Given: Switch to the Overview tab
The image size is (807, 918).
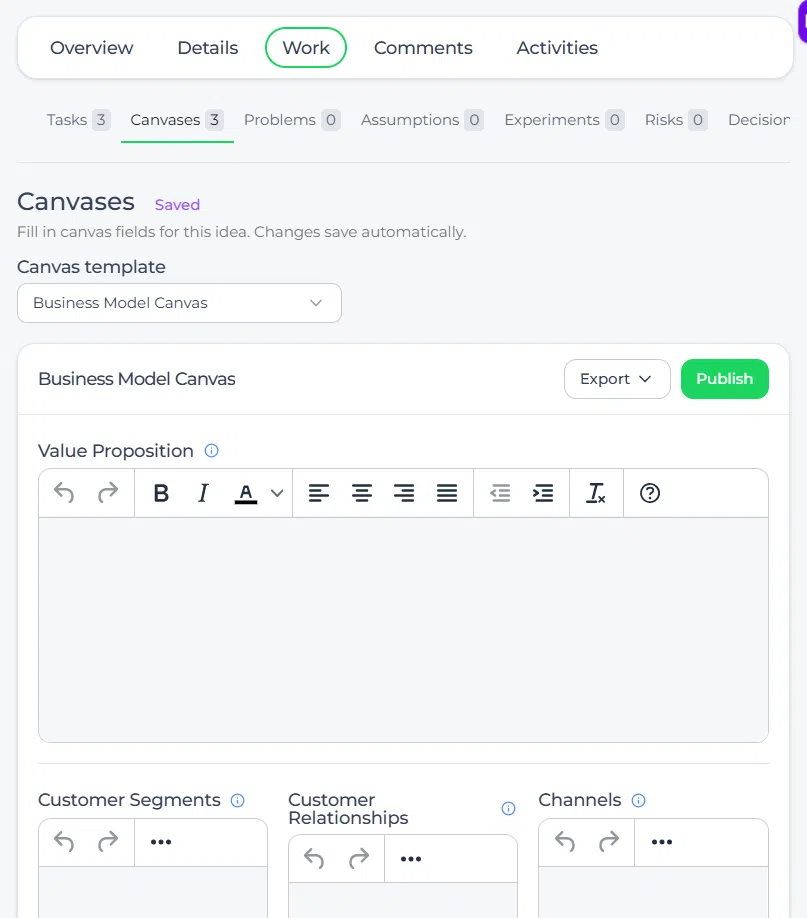Looking at the screenshot, I should pyautogui.click(x=91, y=47).
